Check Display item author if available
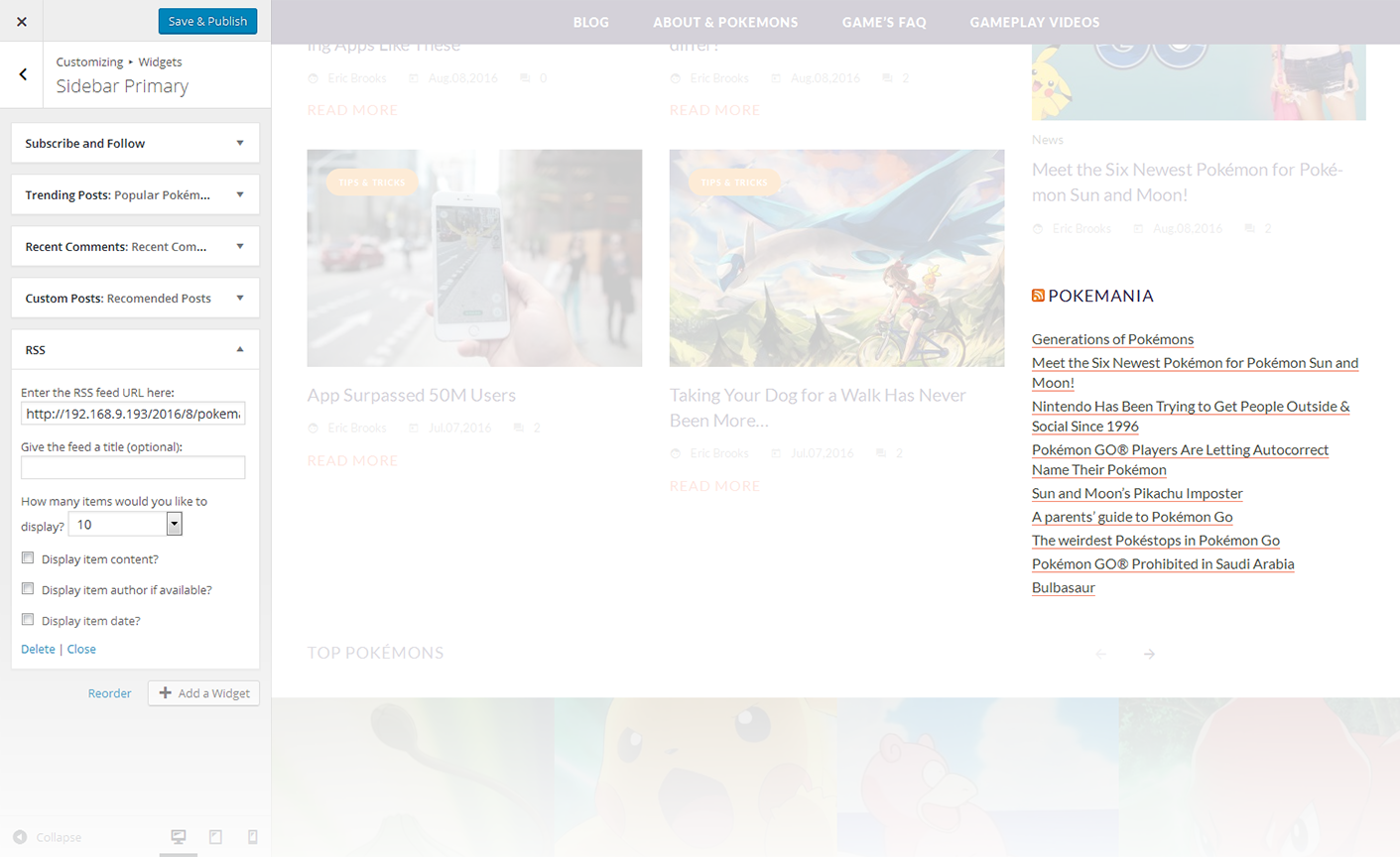Screen dimensions: 1400x857 click(28, 589)
